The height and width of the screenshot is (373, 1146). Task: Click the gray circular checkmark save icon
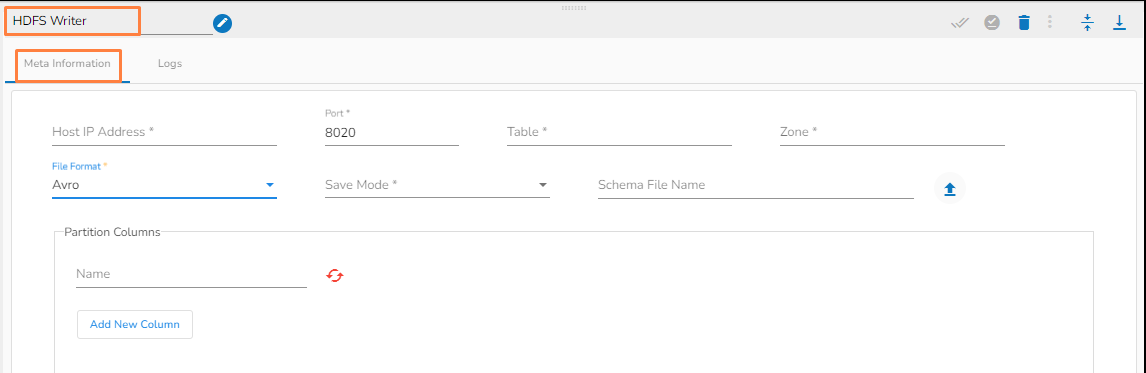pyautogui.click(x=992, y=23)
